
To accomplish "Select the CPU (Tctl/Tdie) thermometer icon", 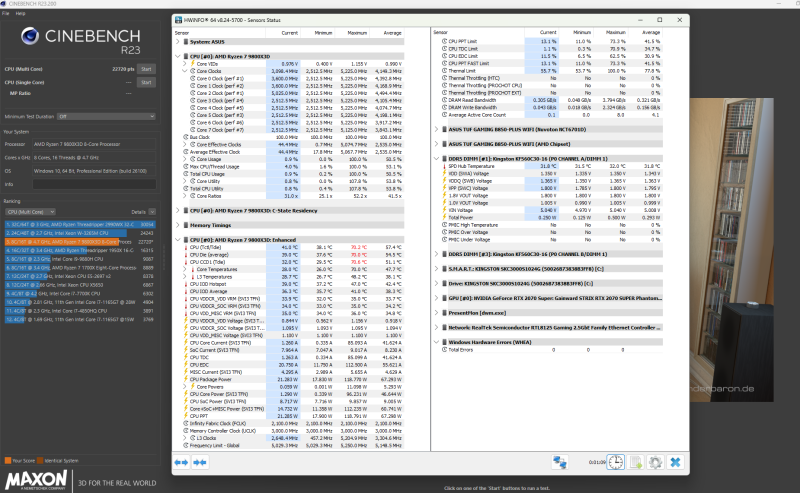I will click(x=186, y=247).
